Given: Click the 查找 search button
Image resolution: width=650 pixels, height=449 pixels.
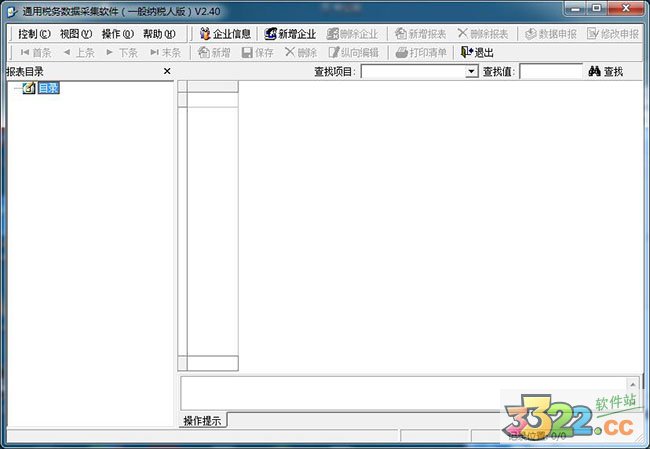Looking at the screenshot, I should 606,71.
